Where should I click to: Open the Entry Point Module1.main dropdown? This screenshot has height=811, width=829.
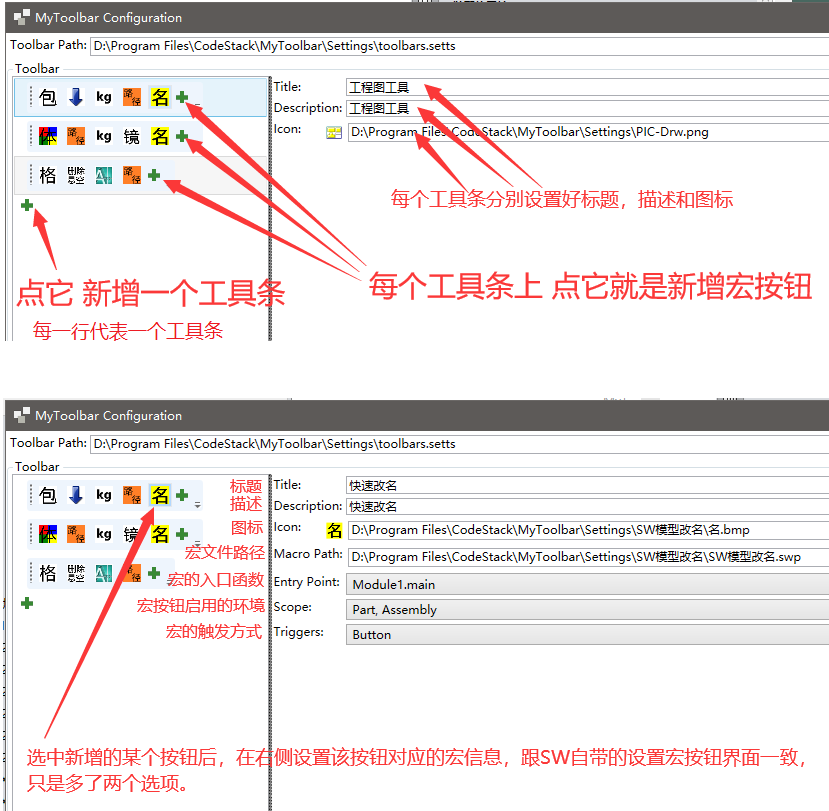[587, 585]
